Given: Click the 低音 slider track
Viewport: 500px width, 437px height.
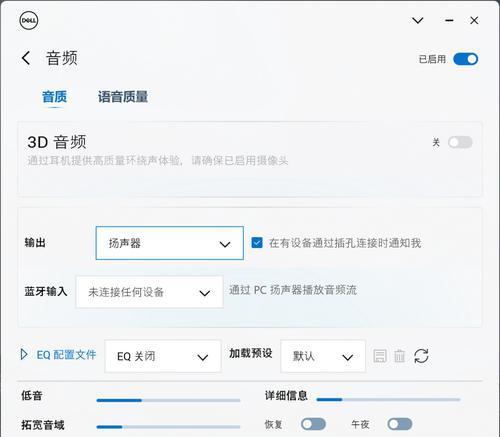Looking at the screenshot, I should point(168,400).
